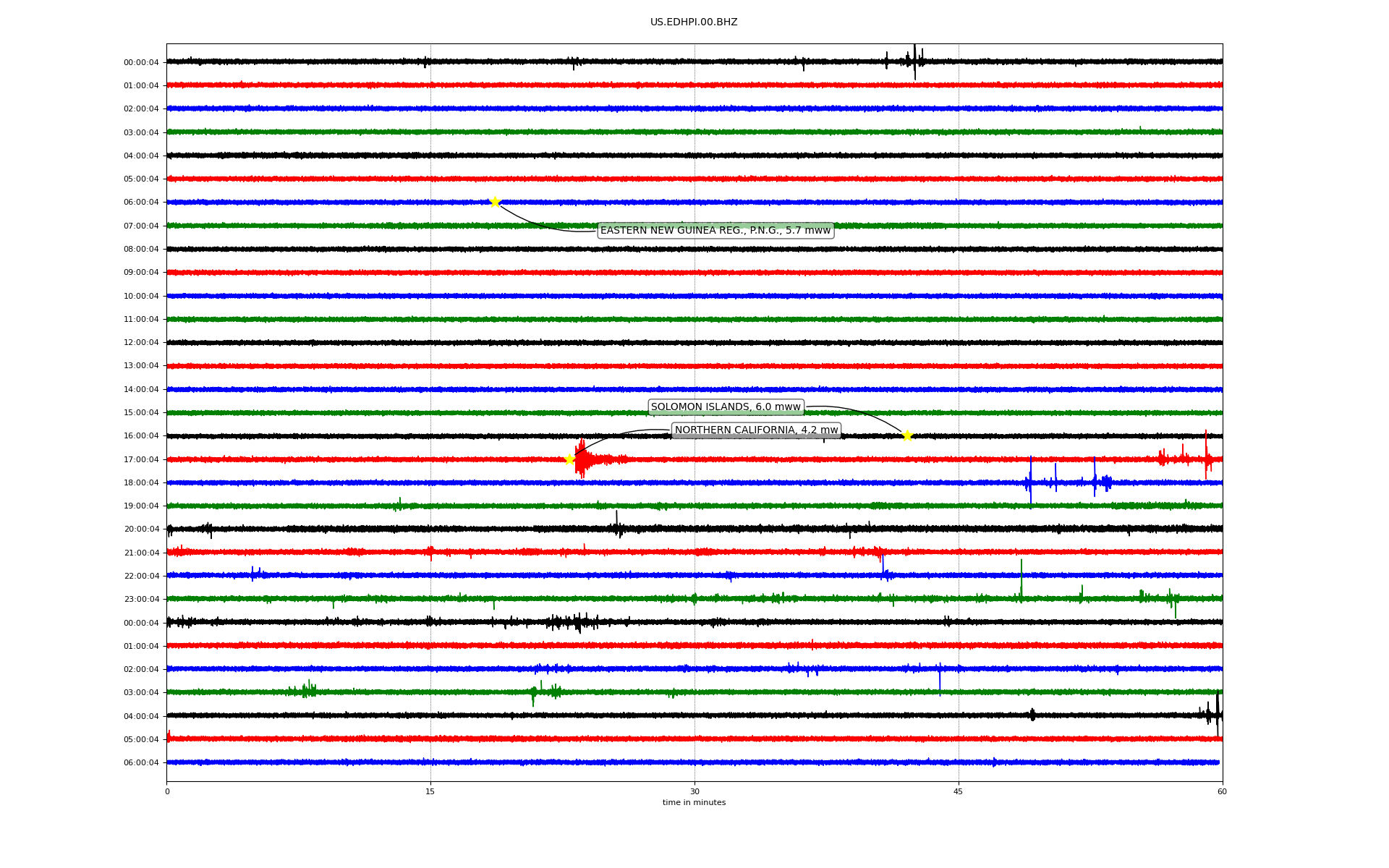Click the 30 tick on x-axis
The height and width of the screenshot is (868, 1389).
click(694, 791)
